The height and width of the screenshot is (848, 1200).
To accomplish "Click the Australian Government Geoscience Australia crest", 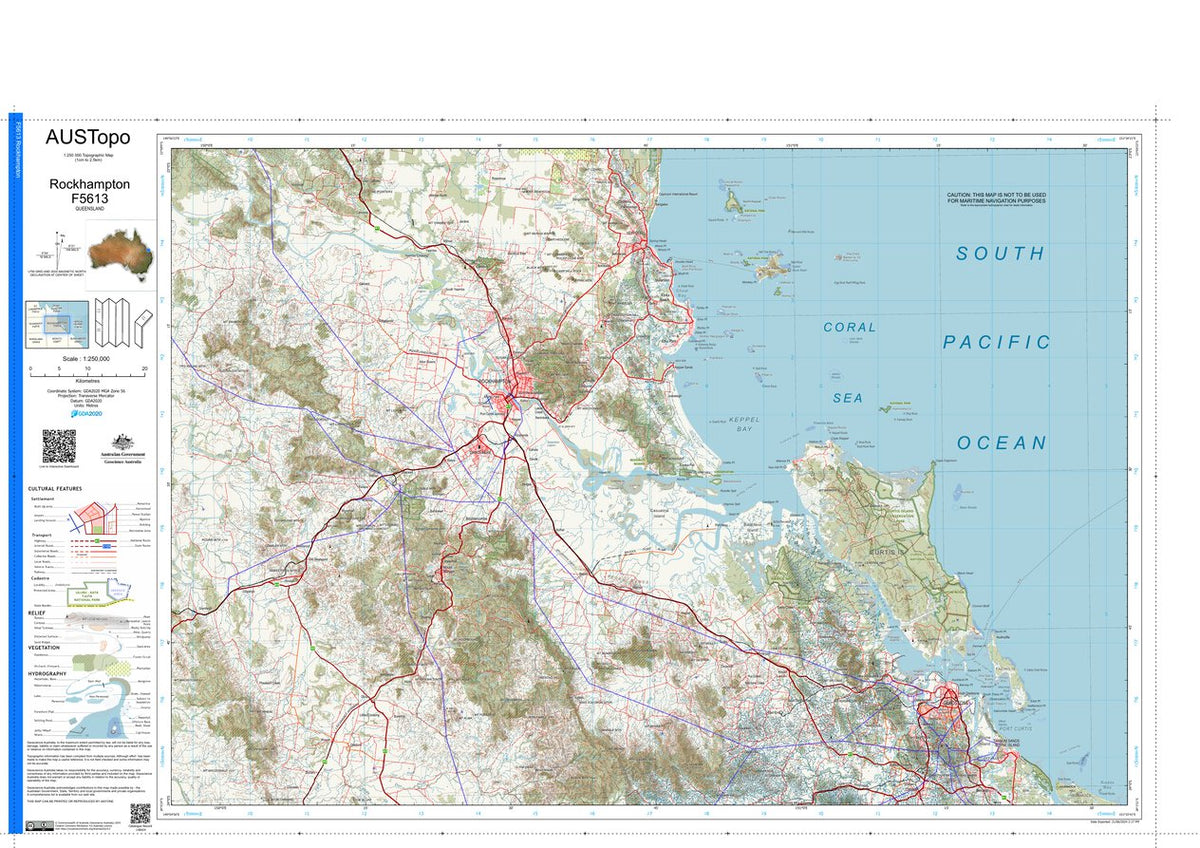I will click(121, 449).
